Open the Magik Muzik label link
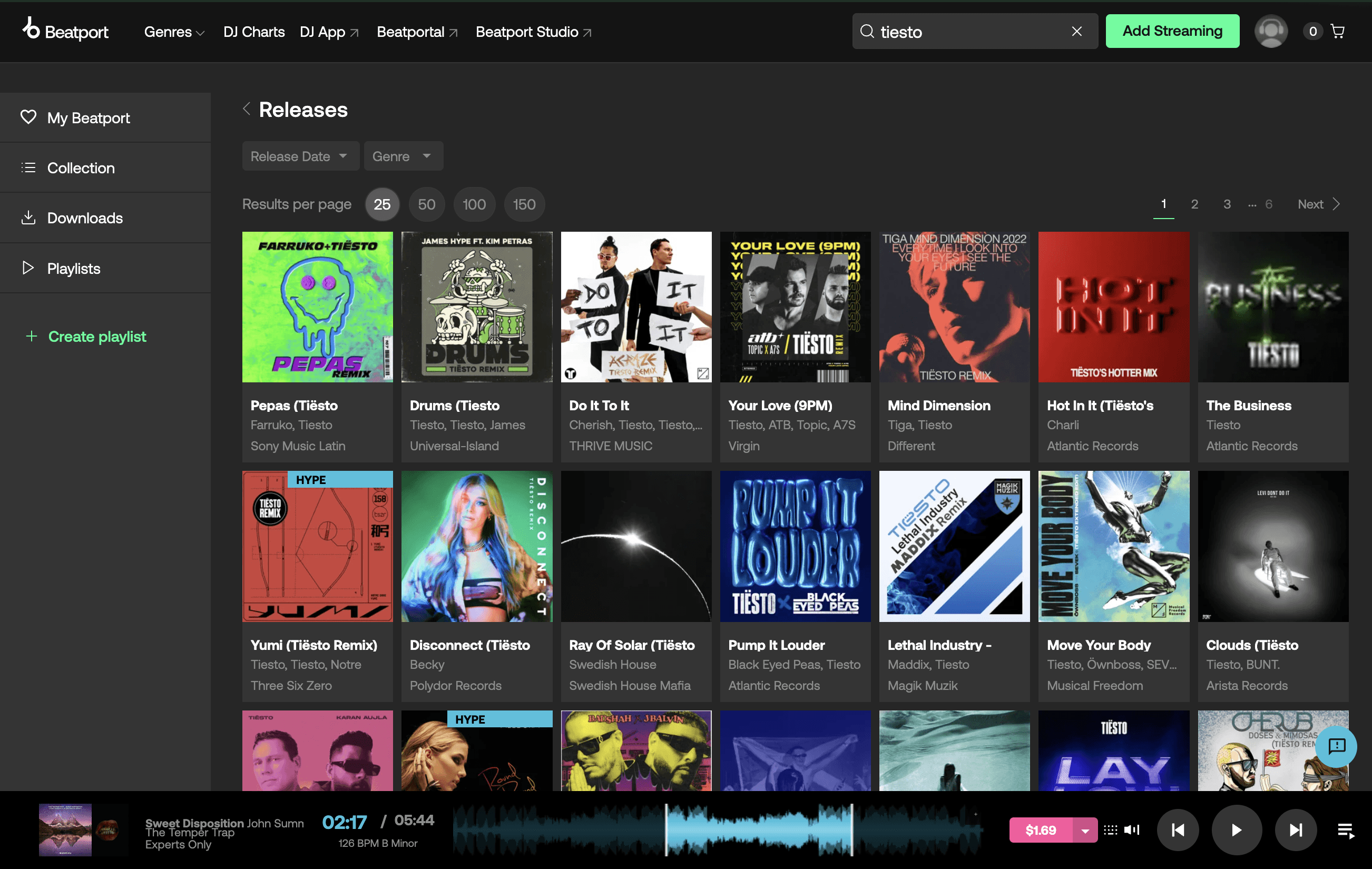The height and width of the screenshot is (869, 1372). pos(923,686)
